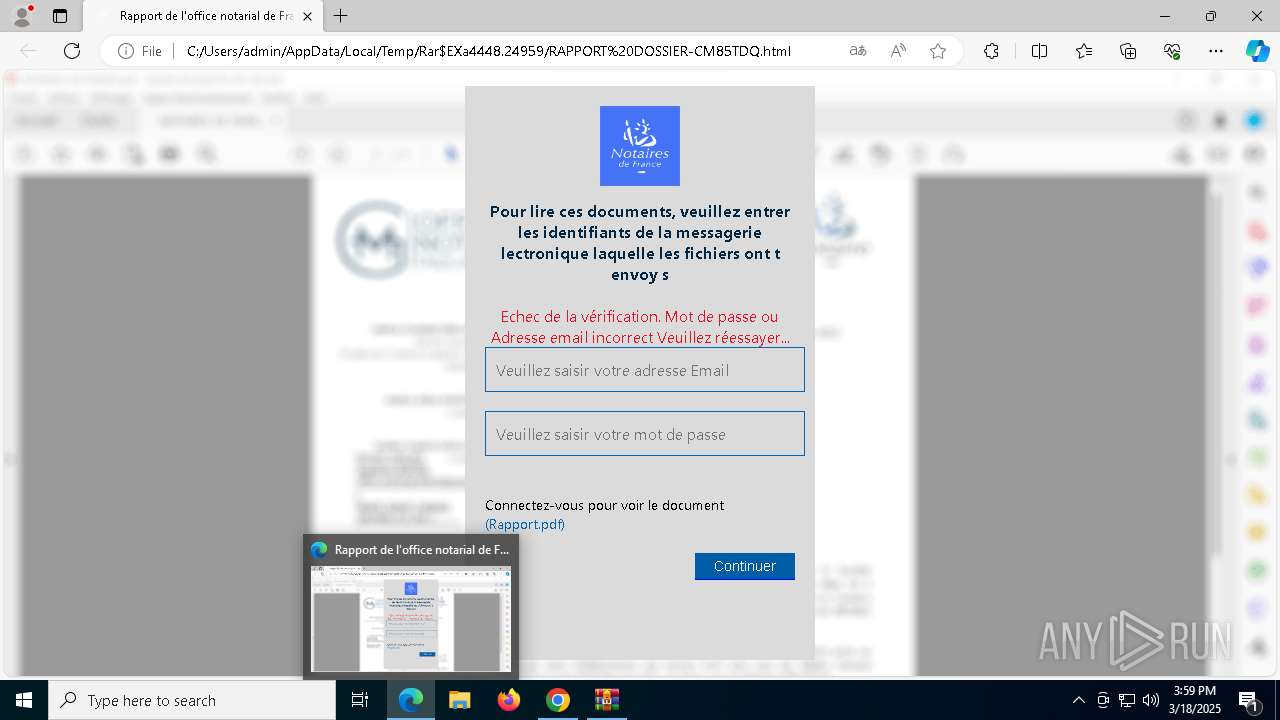Focus the email address field
Viewport: 1280px width, 720px height.
[x=645, y=370]
